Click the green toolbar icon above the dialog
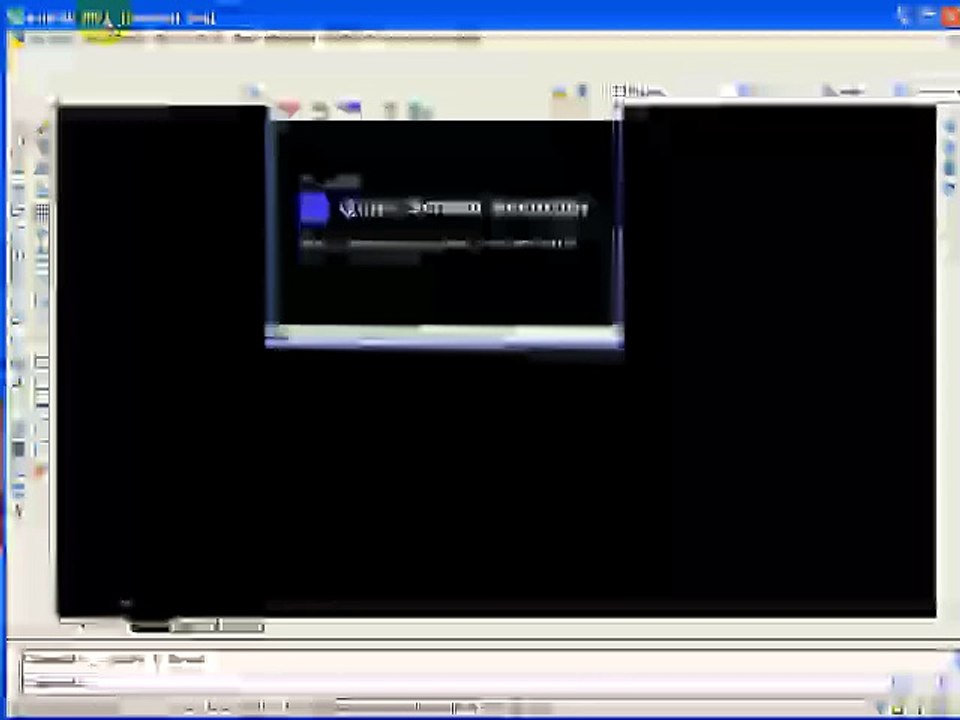 [x=420, y=111]
